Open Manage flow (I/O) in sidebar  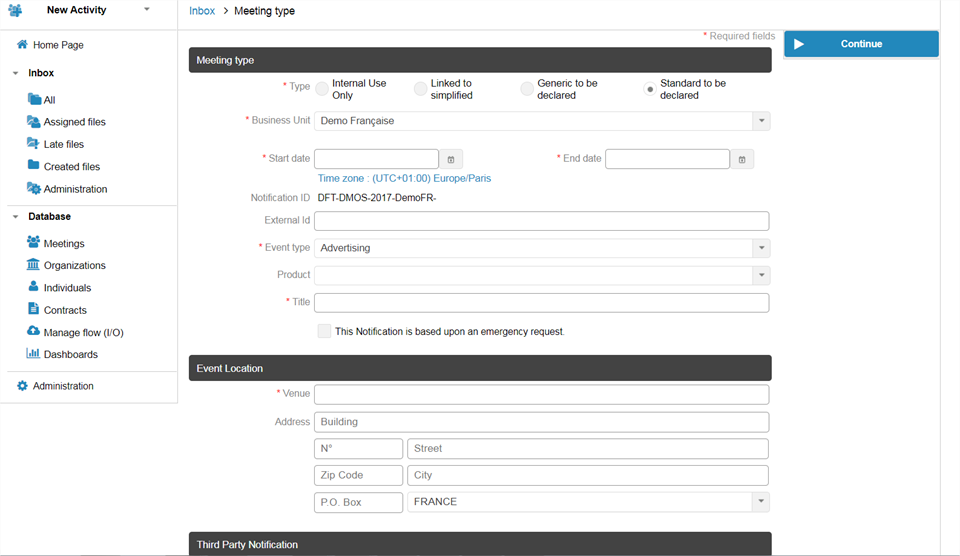(83, 332)
